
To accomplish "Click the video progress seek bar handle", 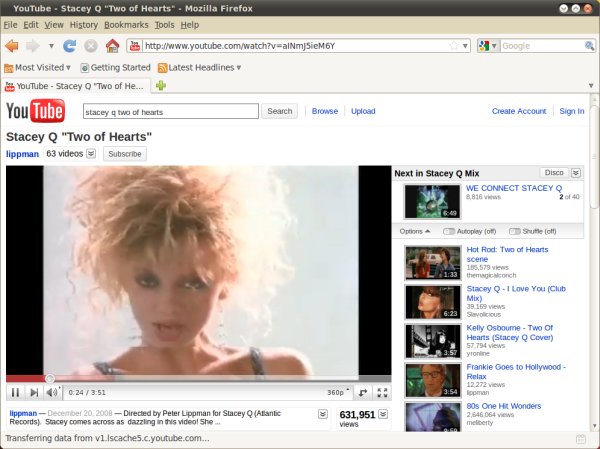I will (49, 379).
